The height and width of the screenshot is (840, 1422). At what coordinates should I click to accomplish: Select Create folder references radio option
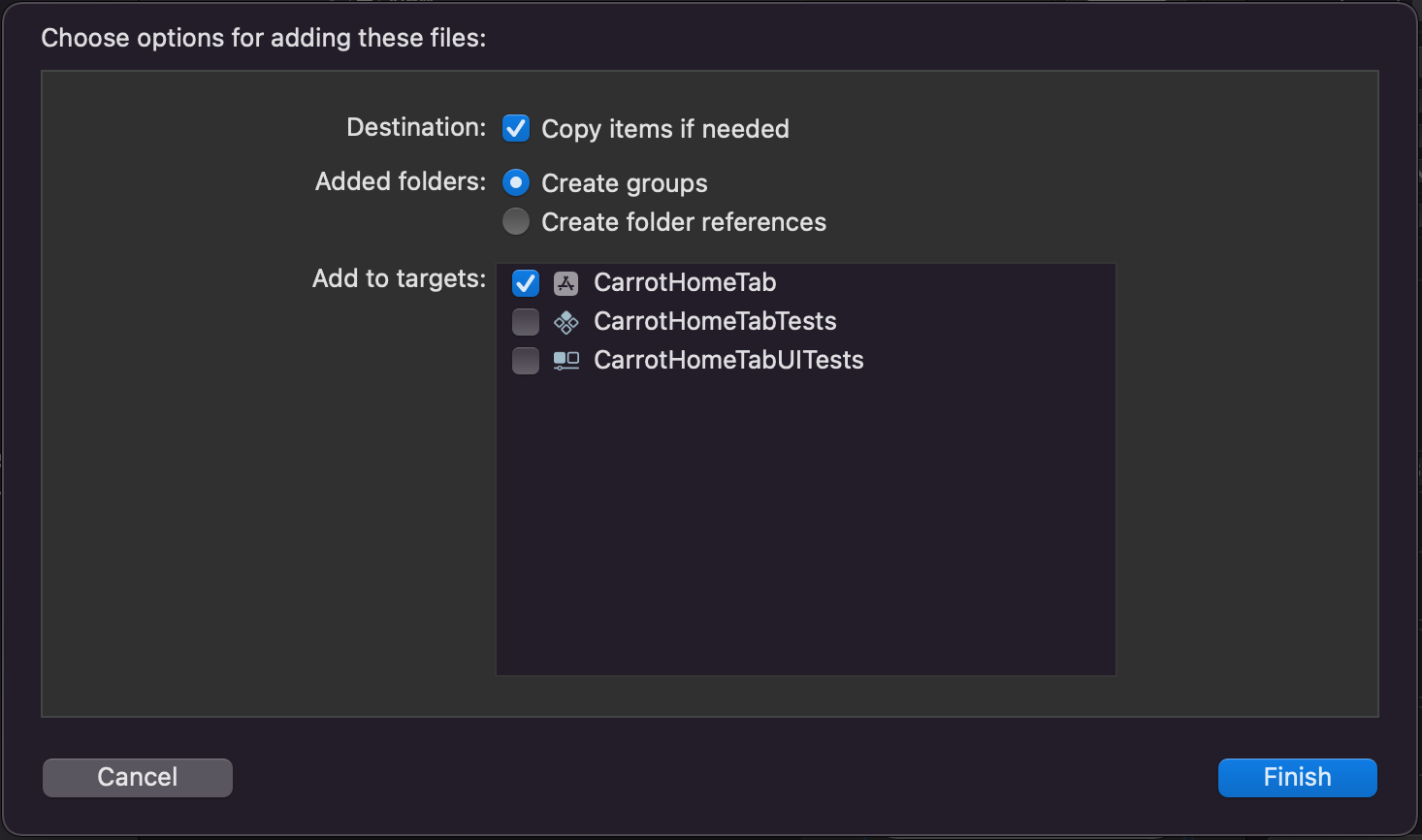click(516, 221)
